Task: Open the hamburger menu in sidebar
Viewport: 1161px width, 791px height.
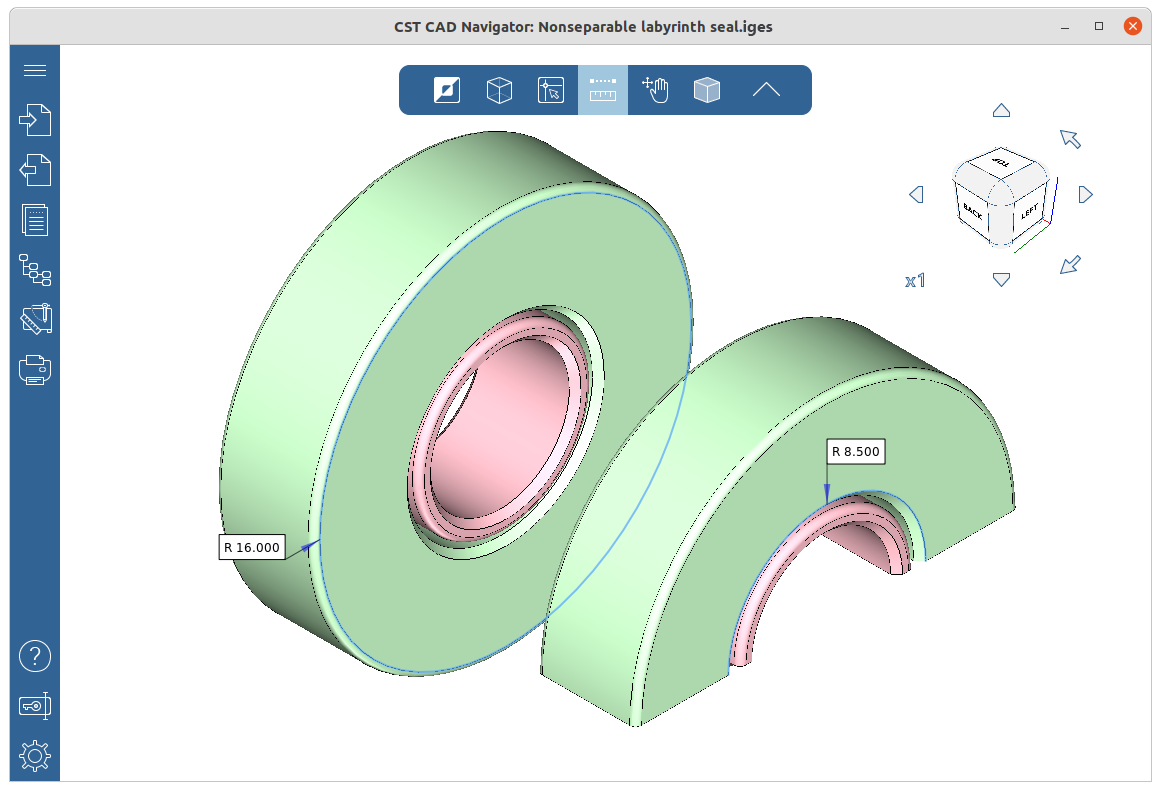Action: pyautogui.click(x=35, y=70)
